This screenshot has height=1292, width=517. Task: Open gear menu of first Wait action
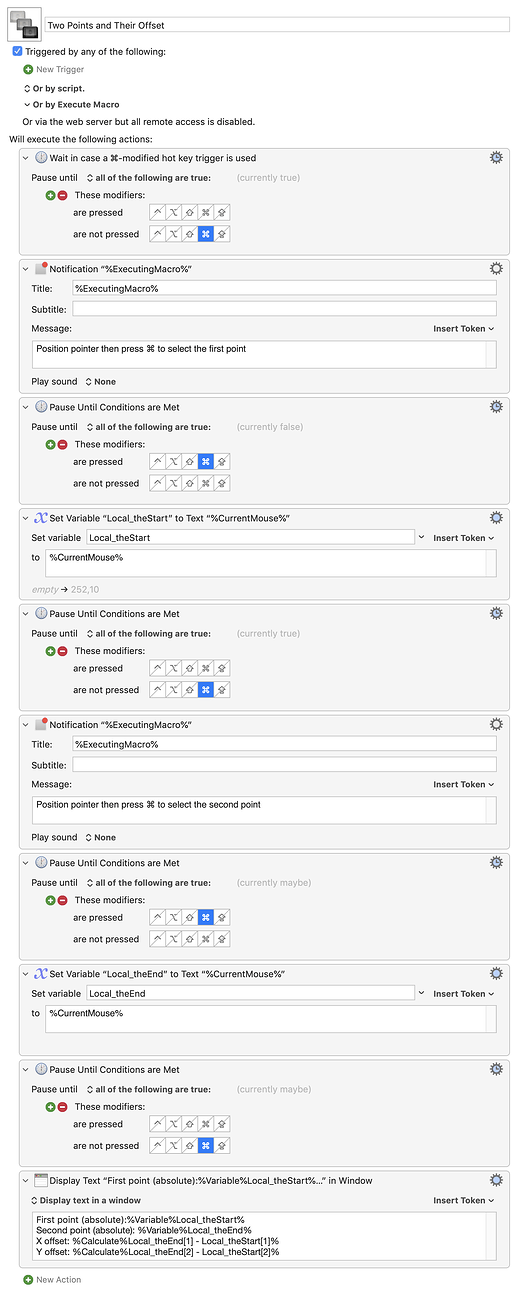coord(496,157)
